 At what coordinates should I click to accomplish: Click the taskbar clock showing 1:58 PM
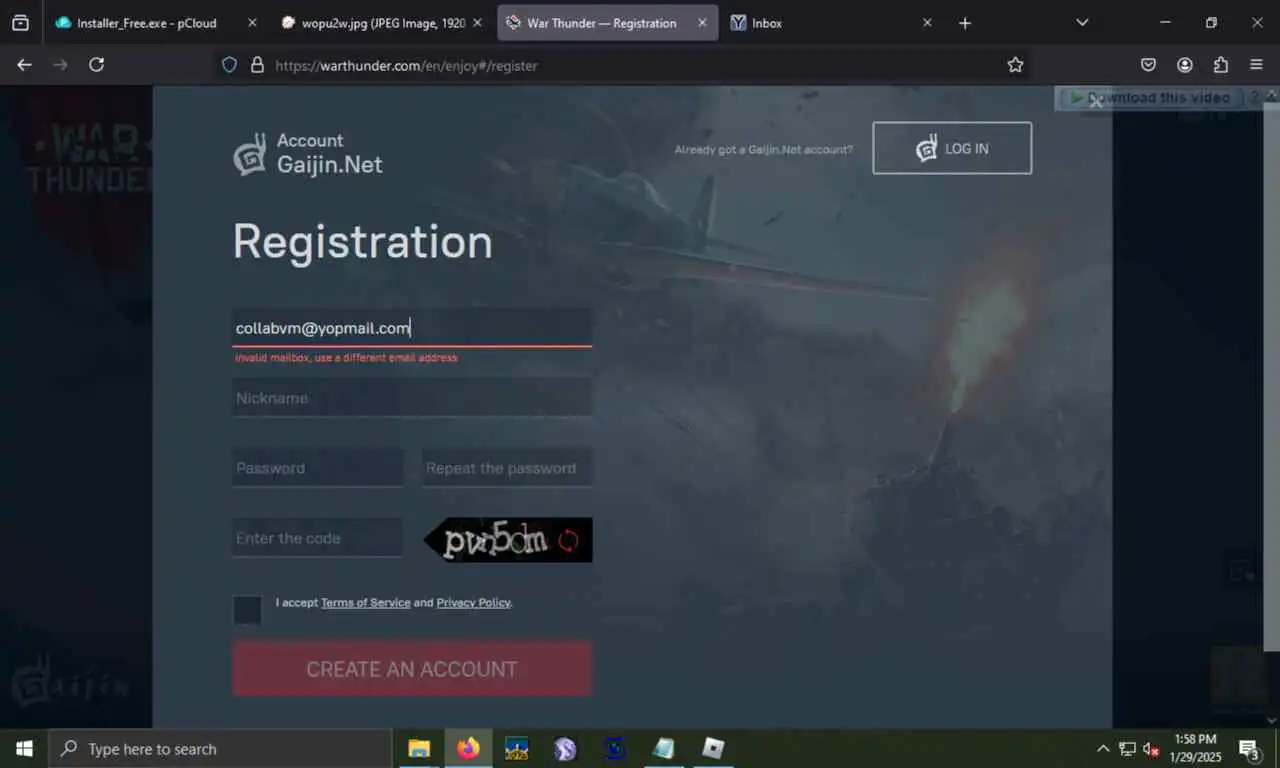click(x=1196, y=748)
